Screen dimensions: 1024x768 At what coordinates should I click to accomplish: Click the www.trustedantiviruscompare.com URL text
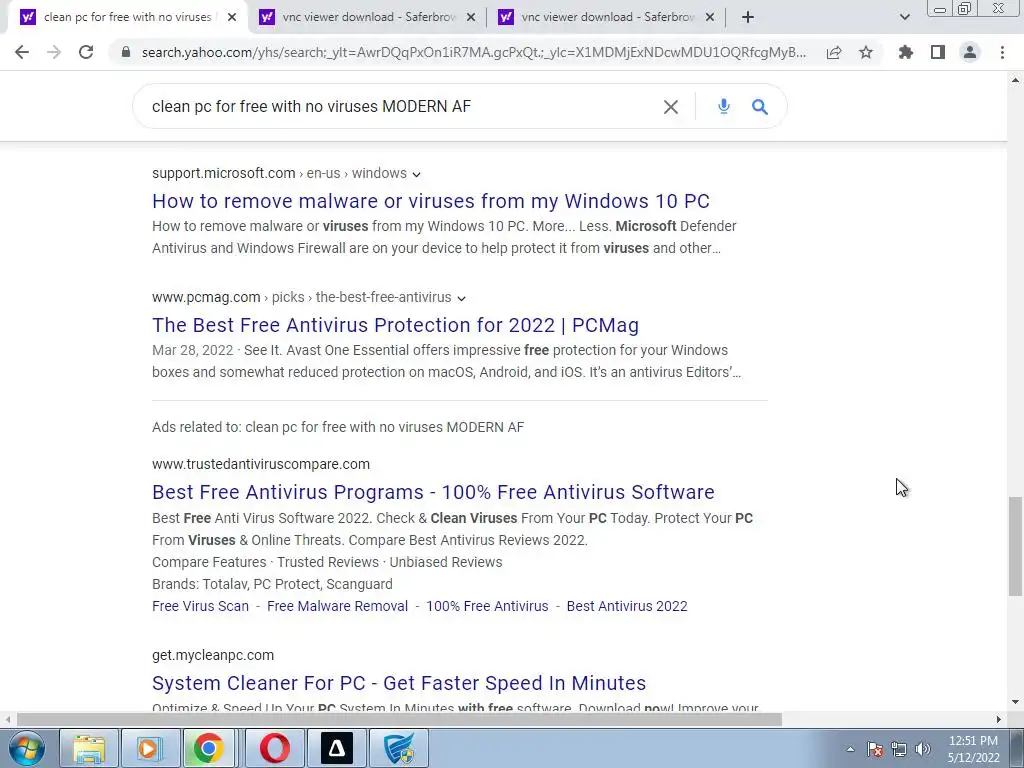tap(261, 464)
